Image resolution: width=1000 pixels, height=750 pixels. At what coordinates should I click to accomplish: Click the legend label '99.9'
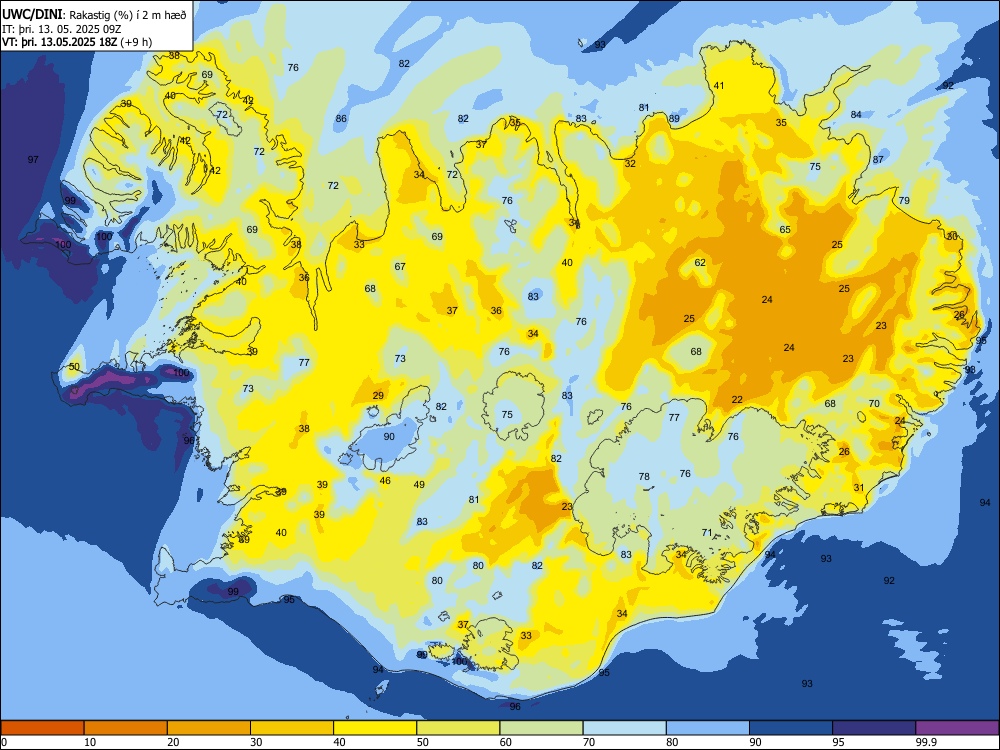click(x=925, y=742)
